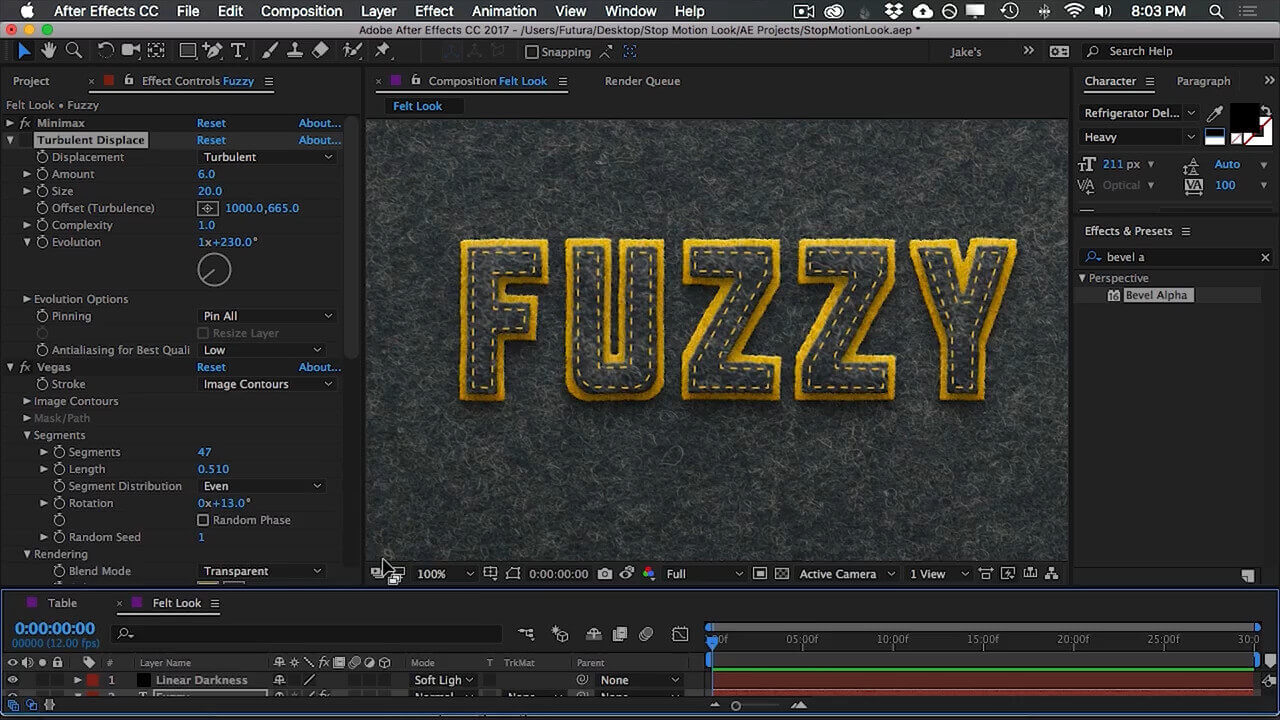Screen dimensions: 1280x720
Task: Click the Evolution angle dial
Action: pos(214,269)
